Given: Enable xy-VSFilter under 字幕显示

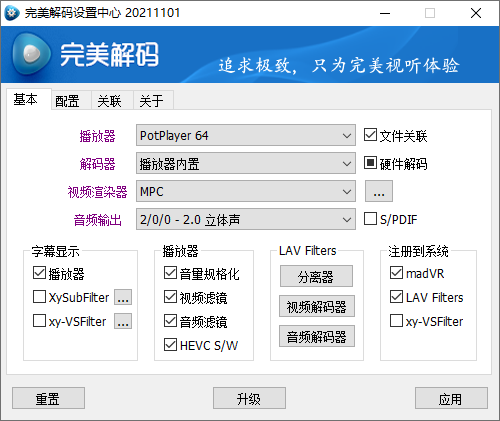Looking at the screenshot, I should pos(39,321).
